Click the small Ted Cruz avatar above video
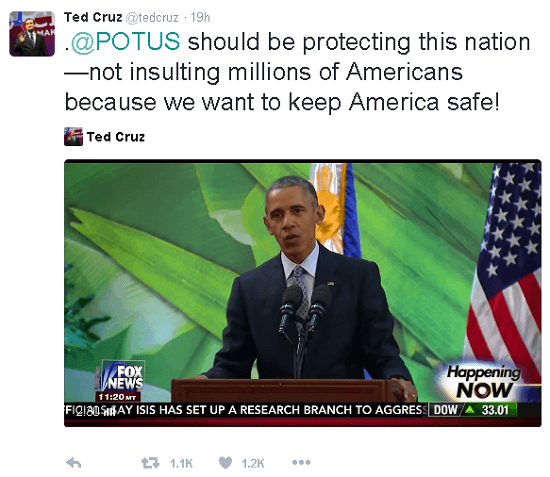This screenshot has height=477, width=550. pyautogui.click(x=73, y=136)
